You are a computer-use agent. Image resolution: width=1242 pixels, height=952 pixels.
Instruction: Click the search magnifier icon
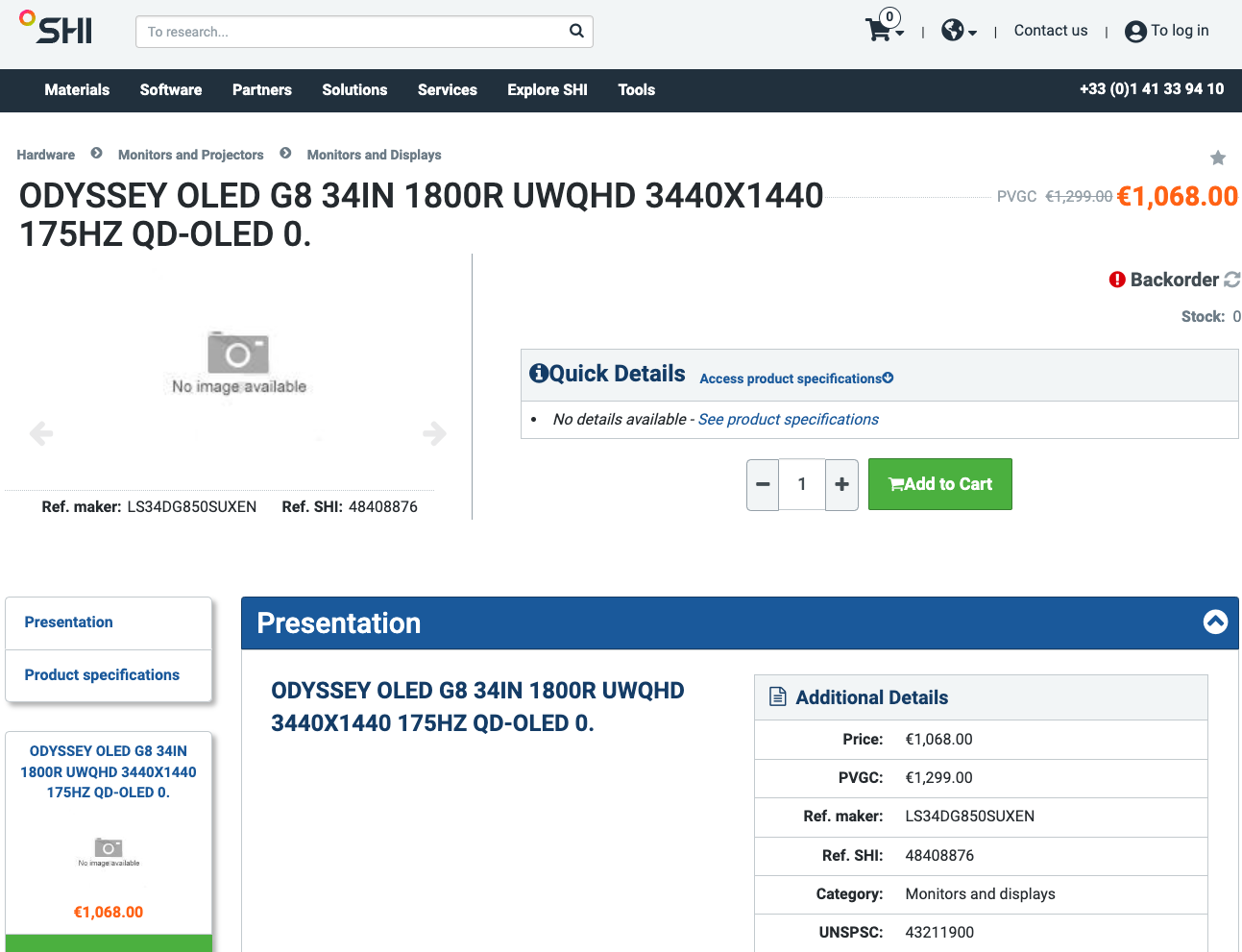click(x=576, y=31)
